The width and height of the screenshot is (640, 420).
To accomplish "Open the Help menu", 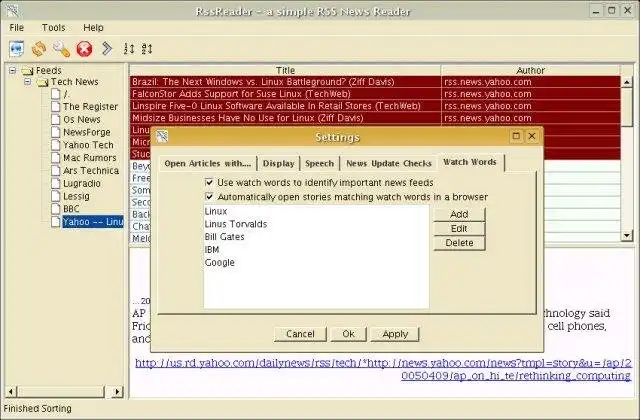I will pyautogui.click(x=93, y=28).
